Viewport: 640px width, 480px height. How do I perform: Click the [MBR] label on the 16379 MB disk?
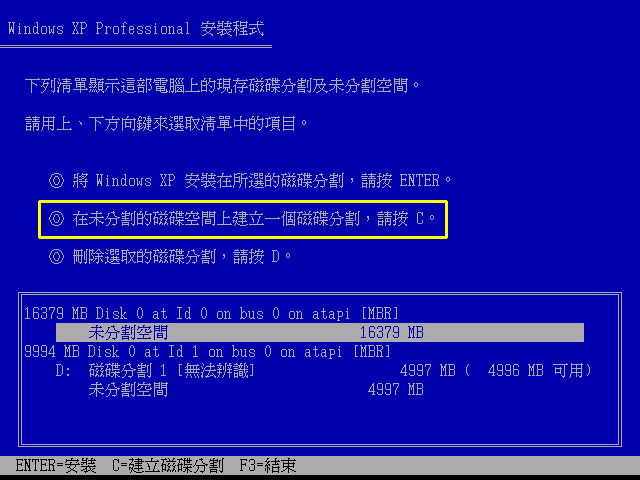(380, 313)
